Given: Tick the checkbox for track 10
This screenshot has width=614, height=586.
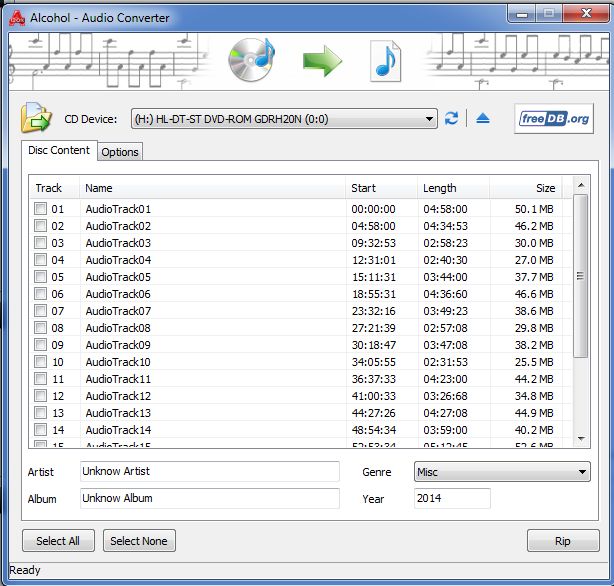Looking at the screenshot, I should point(40,362).
